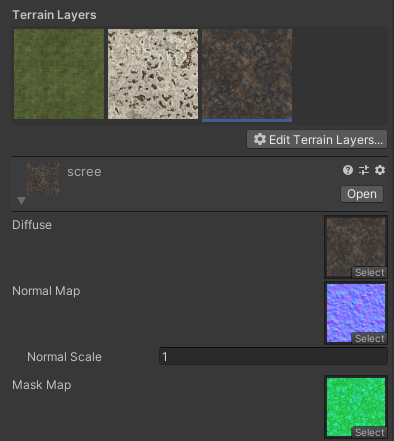
Task: Open help for the scree terrain layer
Action: click(x=348, y=170)
